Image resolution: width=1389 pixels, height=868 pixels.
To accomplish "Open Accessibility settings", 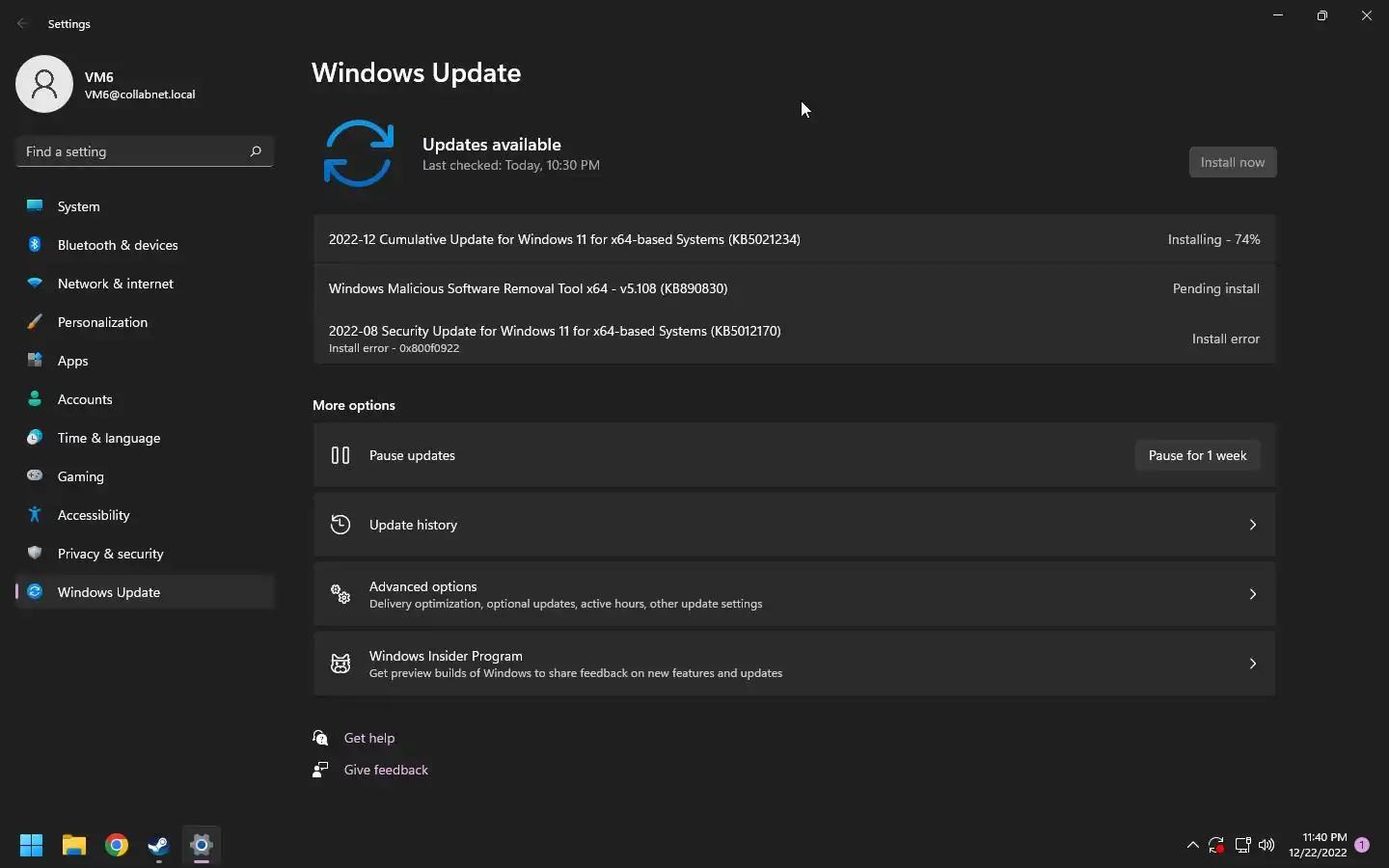I will pyautogui.click(x=145, y=515).
